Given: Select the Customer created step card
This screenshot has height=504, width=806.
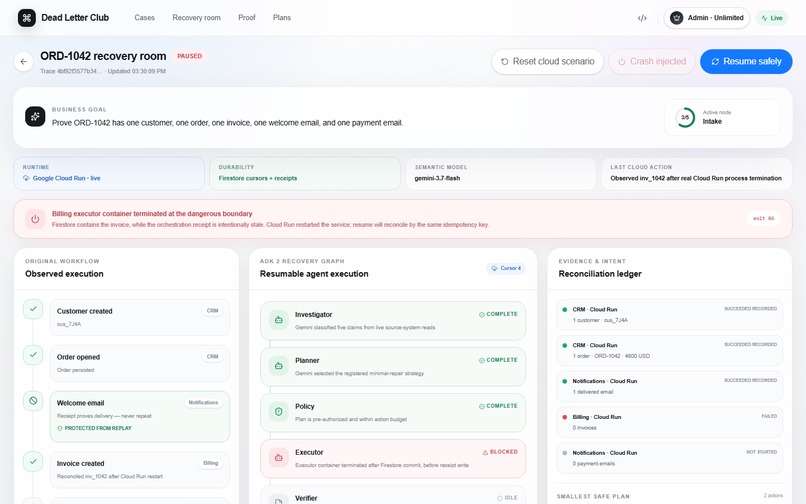Looking at the screenshot, I should [x=140, y=317].
